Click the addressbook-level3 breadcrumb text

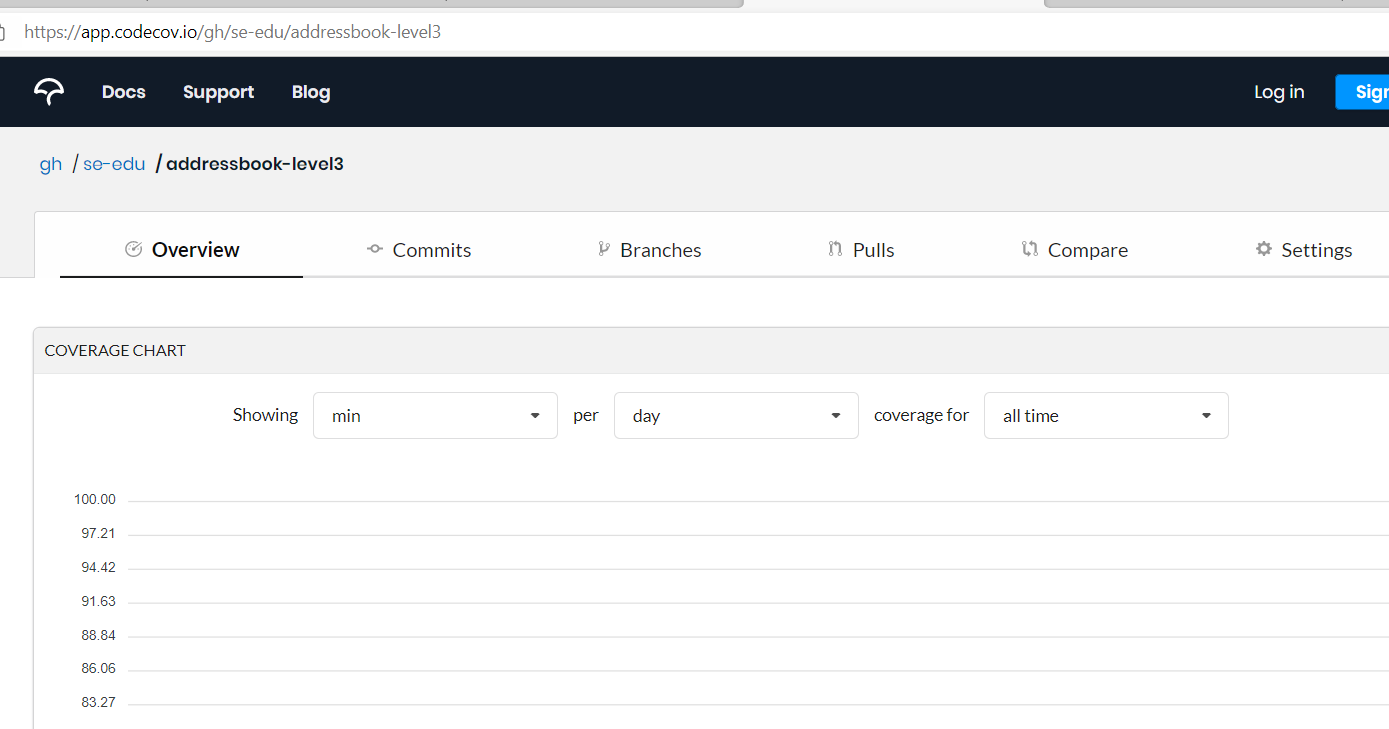[x=255, y=164]
